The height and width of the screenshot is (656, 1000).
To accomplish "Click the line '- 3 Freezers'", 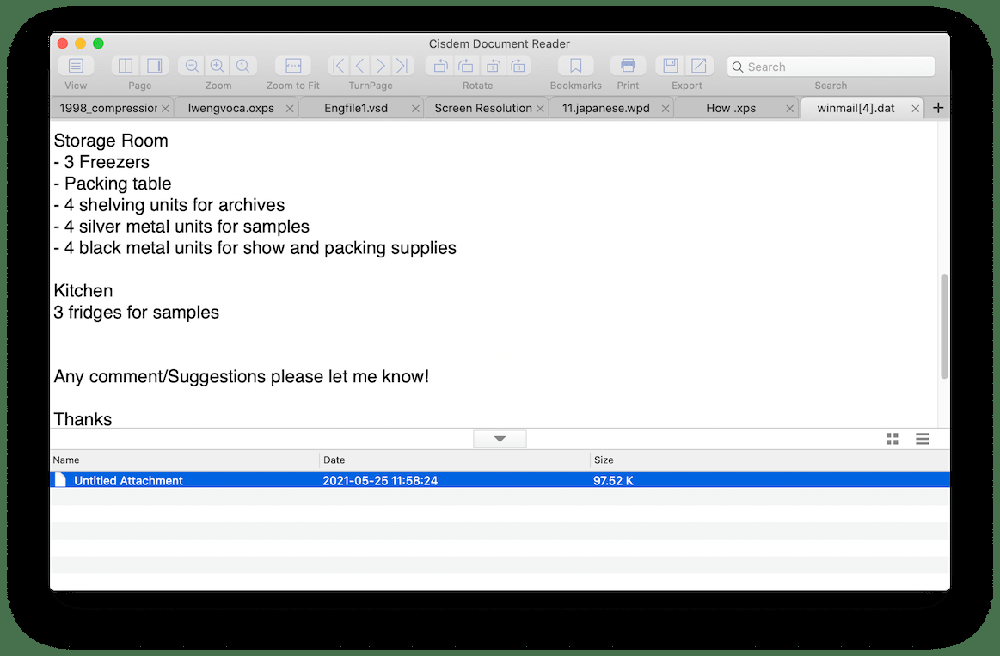I will point(101,162).
